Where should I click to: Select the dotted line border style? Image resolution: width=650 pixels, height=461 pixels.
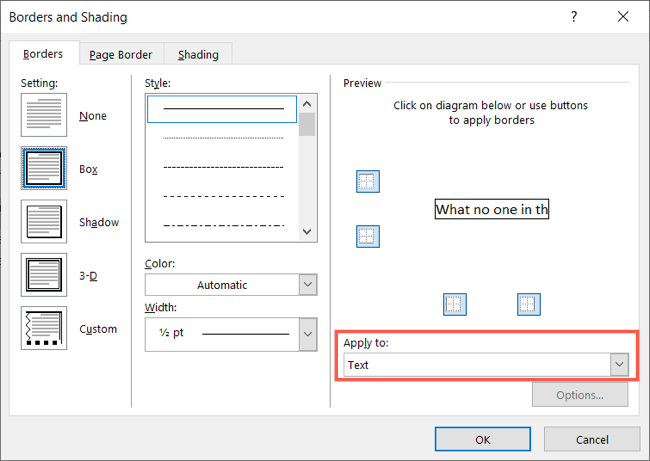point(223,138)
